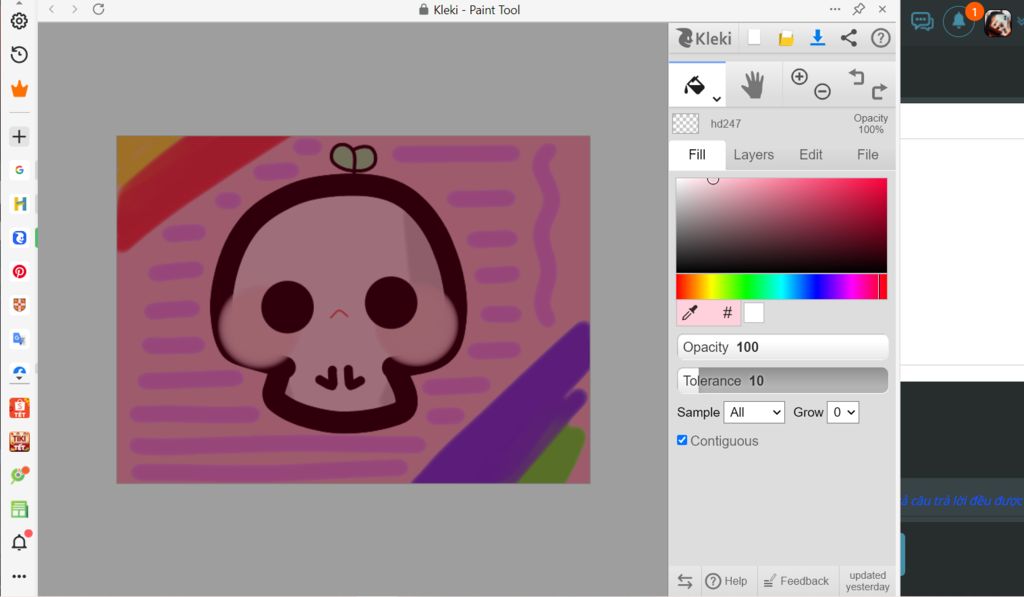Screen dimensions: 1024x597
Task: Open the sidebar three-dot overflow menu
Action: (19, 576)
